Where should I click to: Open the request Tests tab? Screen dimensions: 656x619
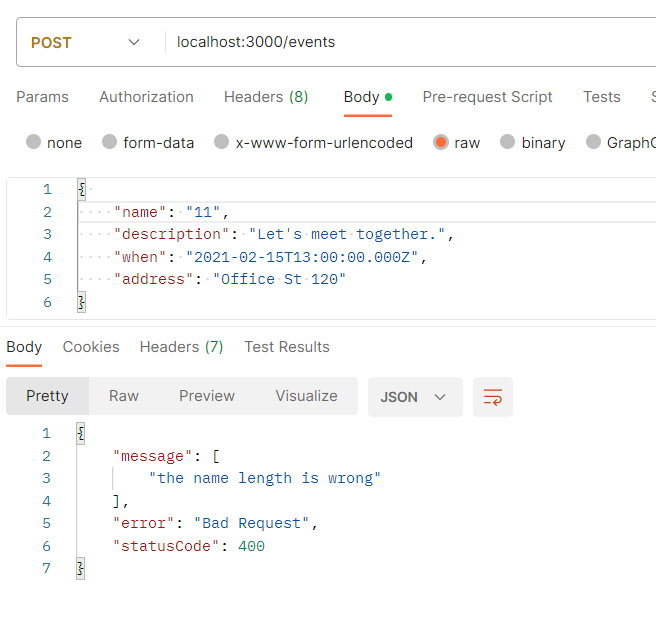click(602, 97)
